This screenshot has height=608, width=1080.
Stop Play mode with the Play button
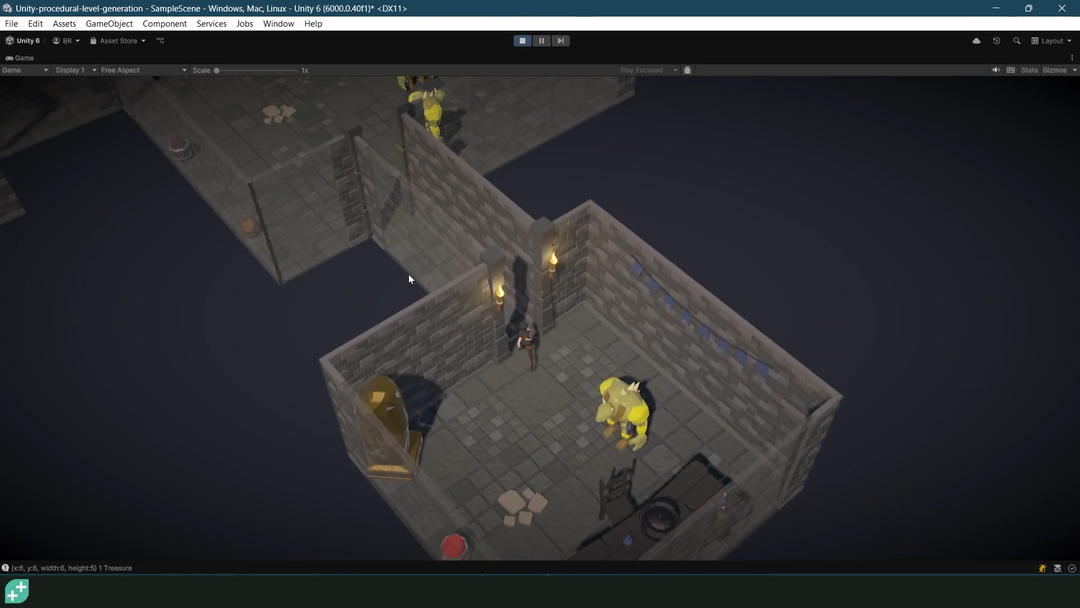click(522, 40)
